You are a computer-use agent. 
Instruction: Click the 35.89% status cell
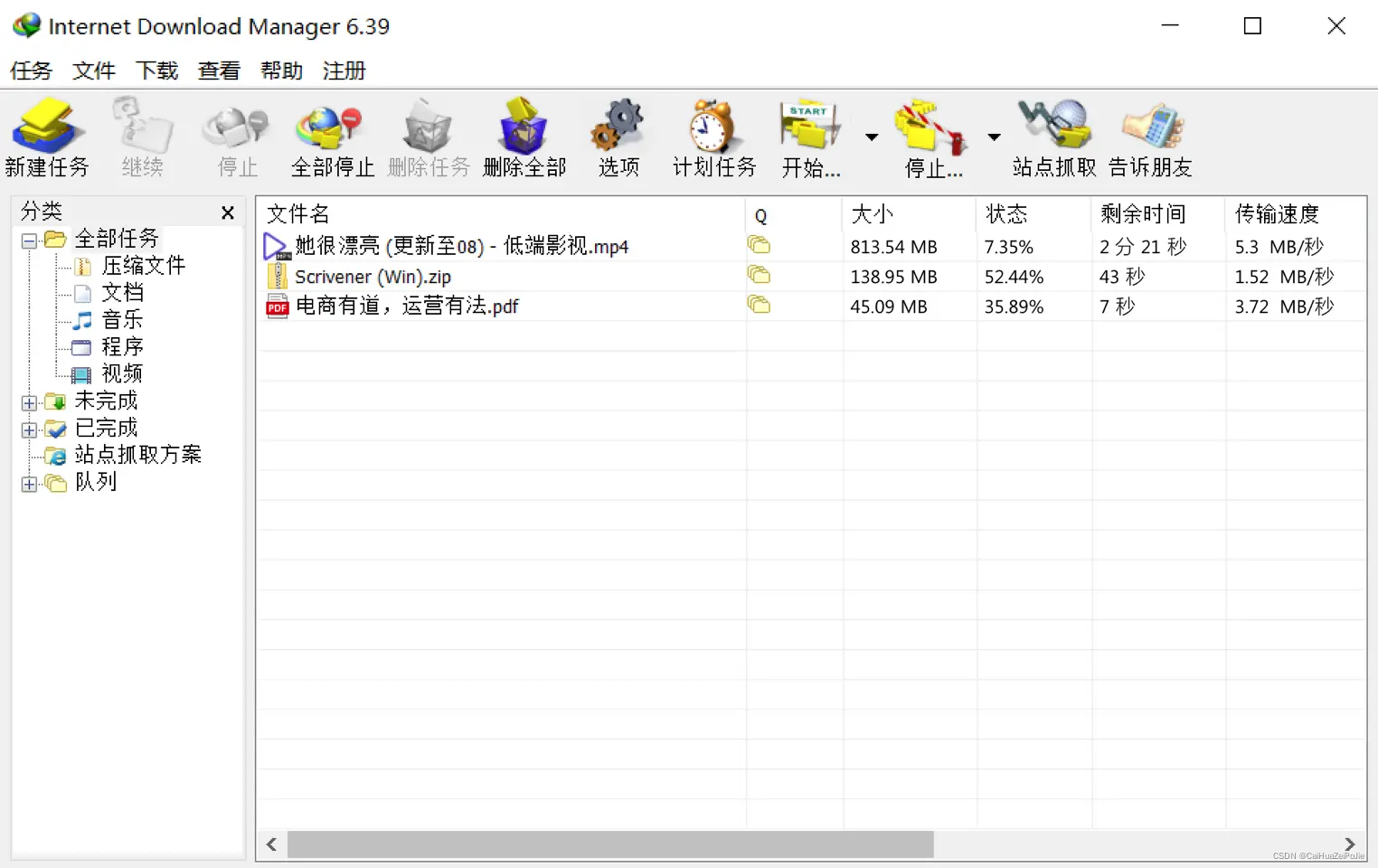(x=1014, y=307)
